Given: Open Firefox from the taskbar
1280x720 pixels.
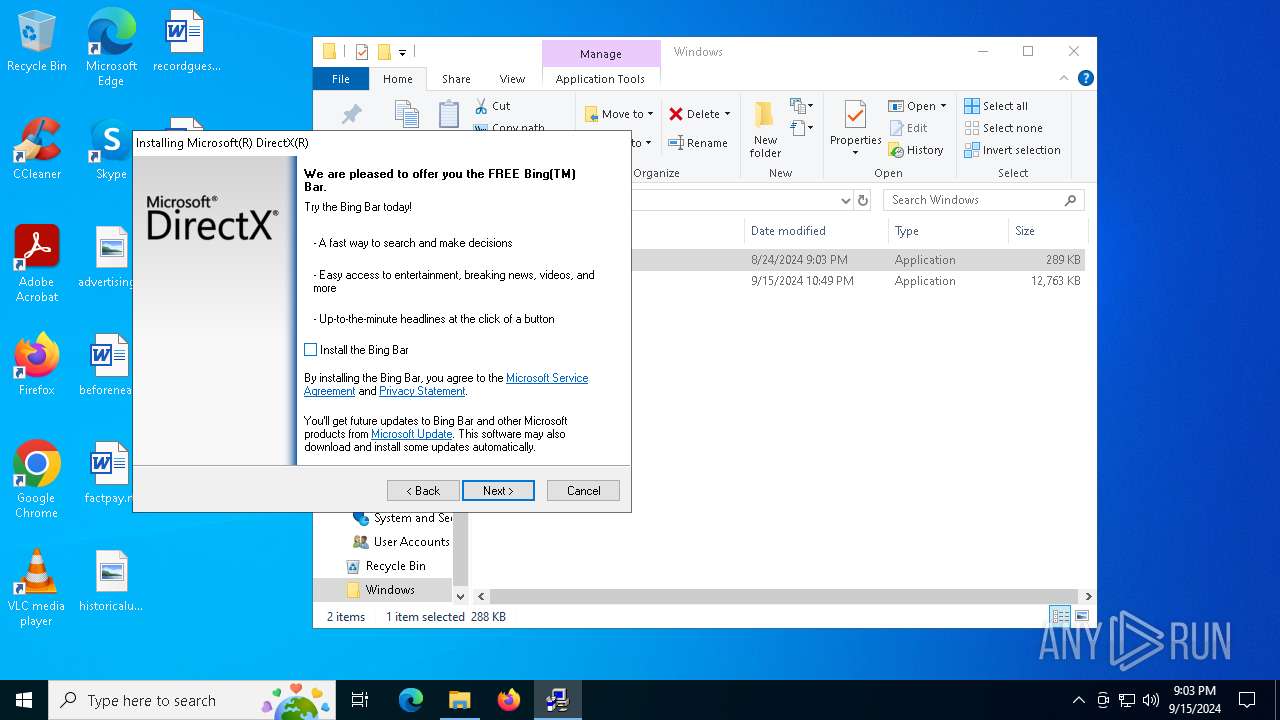Looking at the screenshot, I should (508, 700).
